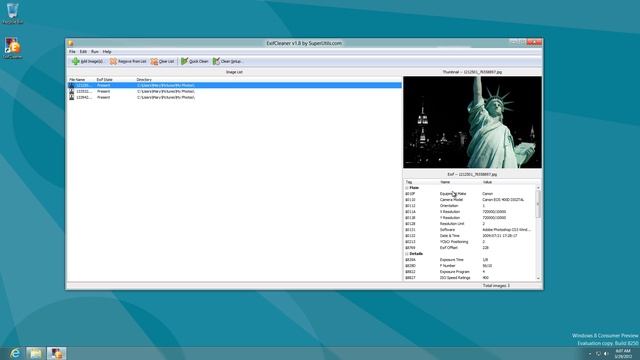Select the second image row's thumbnail icon
This screenshot has width=640, height=360.
tap(71, 91)
